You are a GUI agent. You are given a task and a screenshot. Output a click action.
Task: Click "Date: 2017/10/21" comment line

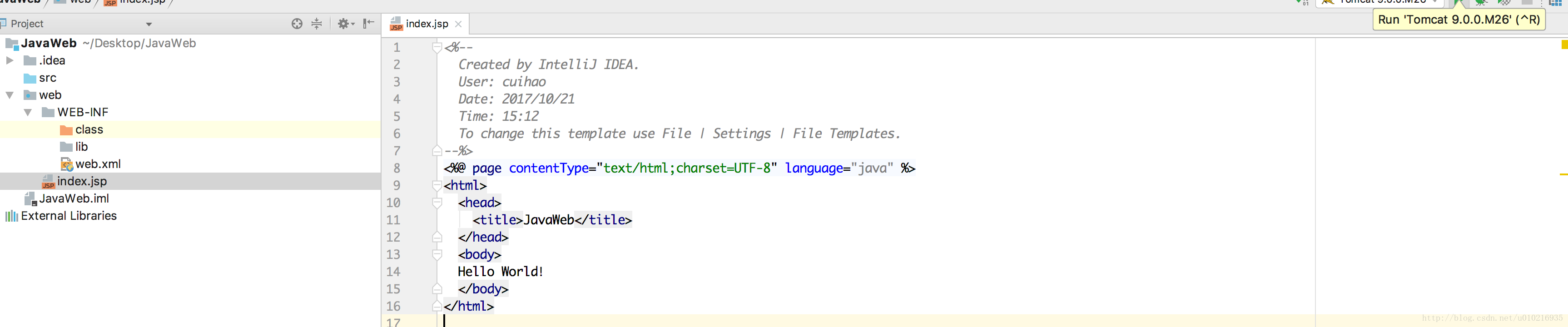pos(516,99)
